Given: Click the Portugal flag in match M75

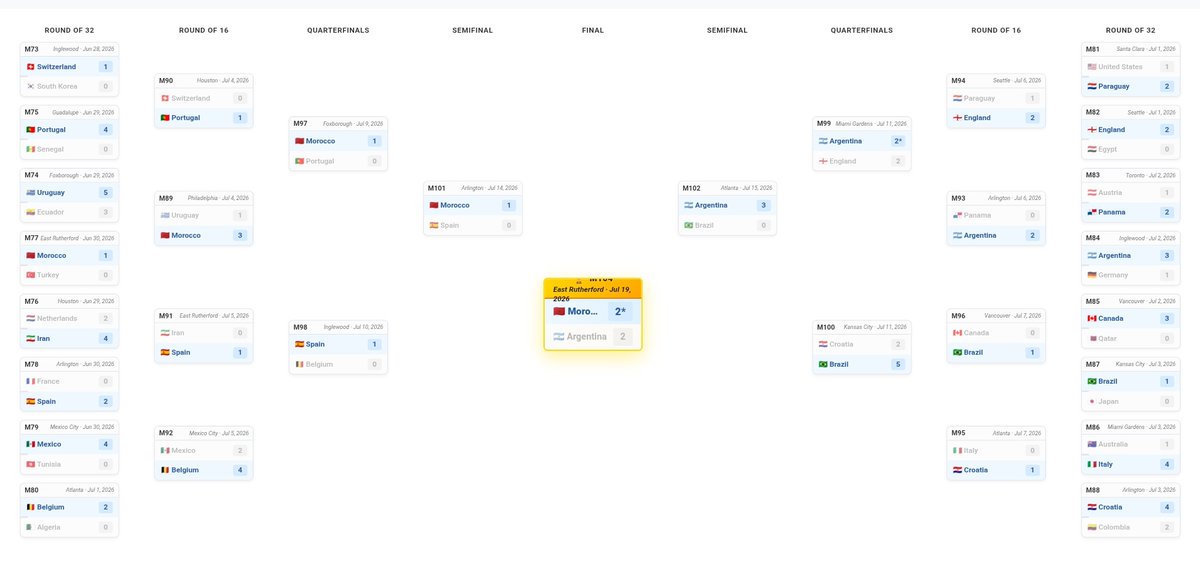Looking at the screenshot, I should pos(31,130).
